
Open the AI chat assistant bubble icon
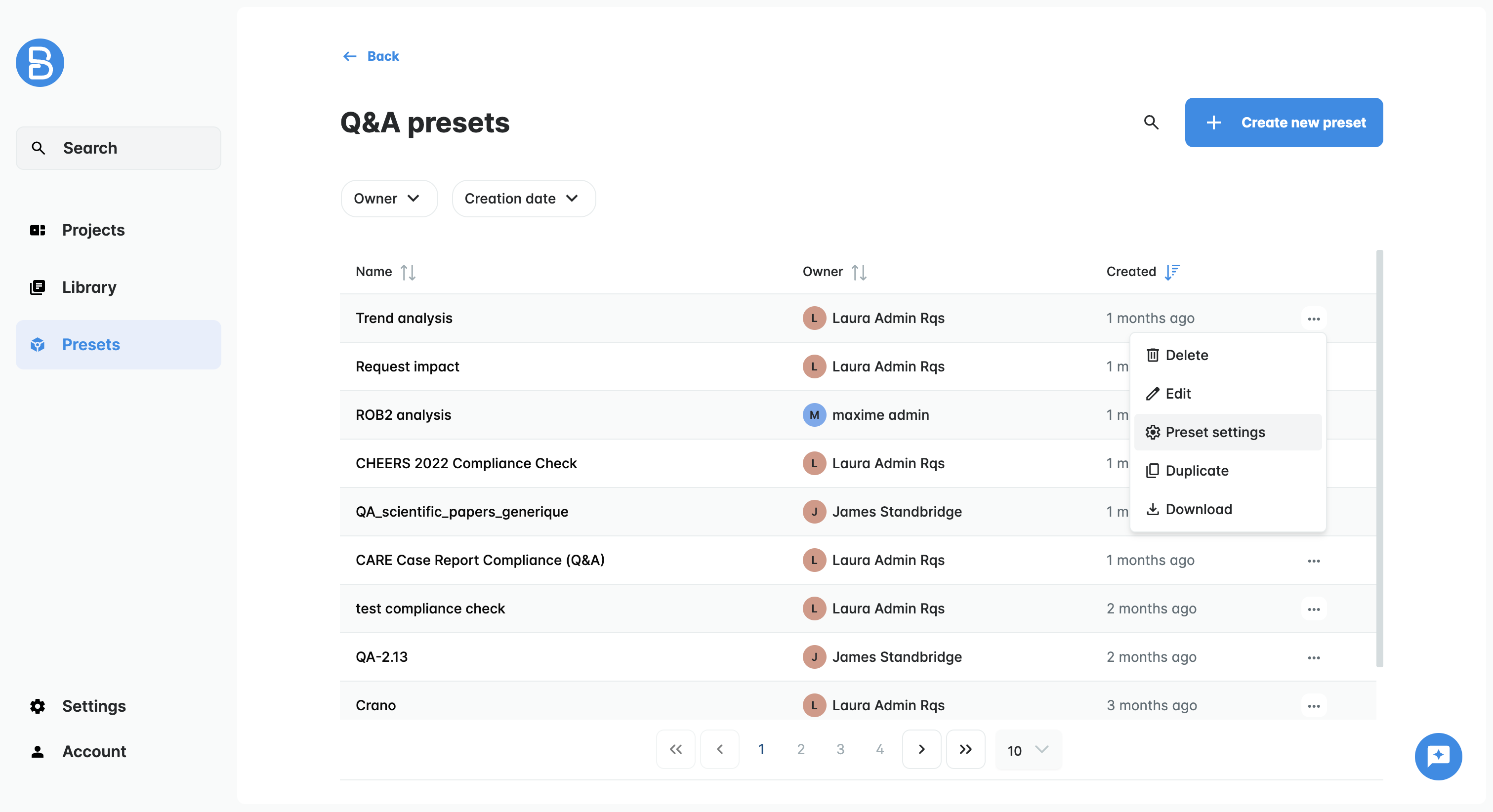coord(1438,756)
